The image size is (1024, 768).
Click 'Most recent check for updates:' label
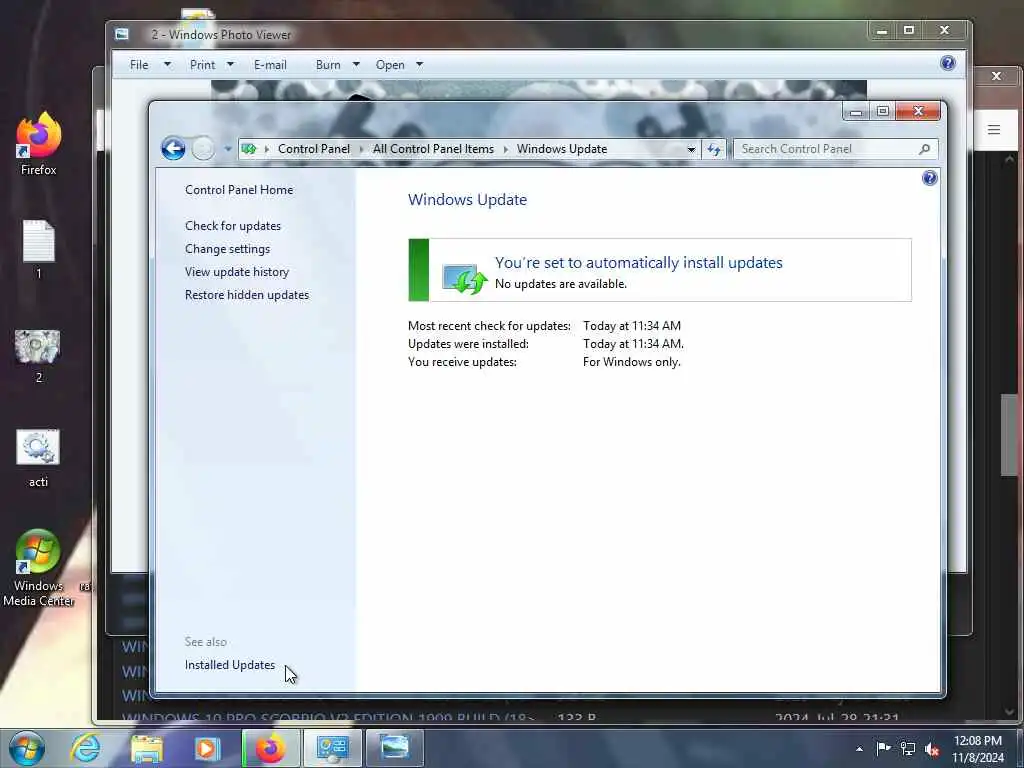click(x=489, y=326)
